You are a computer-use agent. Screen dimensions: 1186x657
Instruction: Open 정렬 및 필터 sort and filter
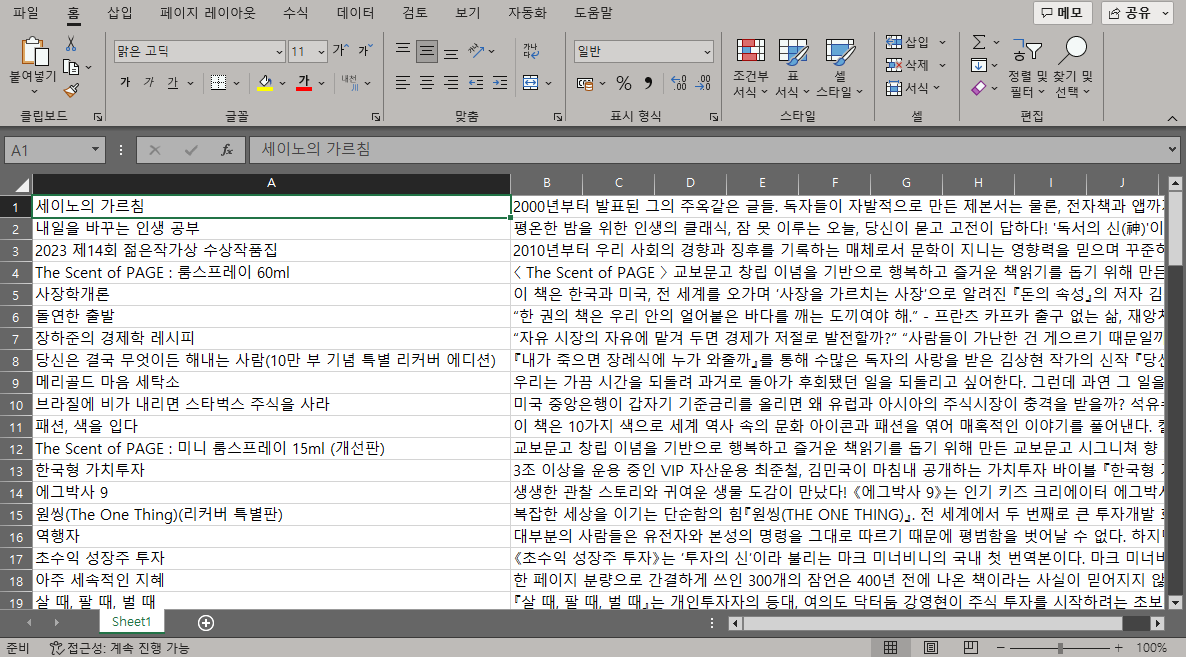[x=1027, y=68]
